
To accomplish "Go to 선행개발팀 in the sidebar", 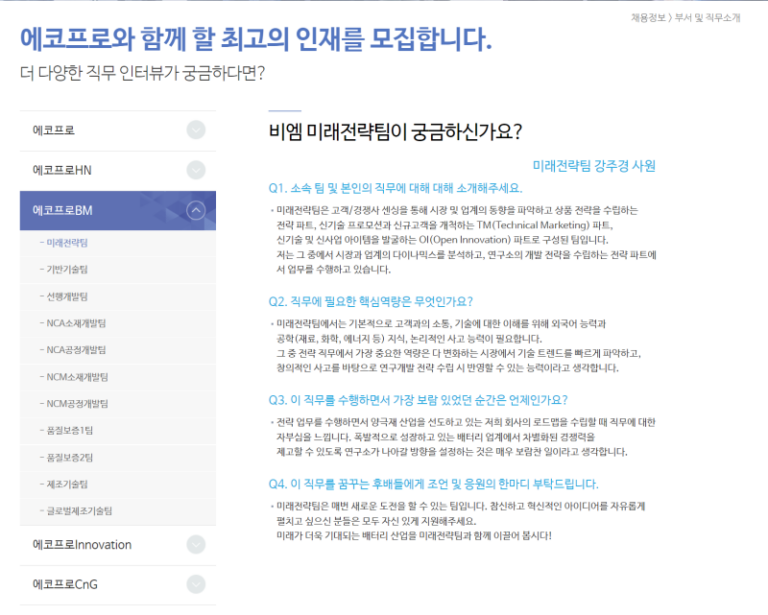I will tap(68, 297).
